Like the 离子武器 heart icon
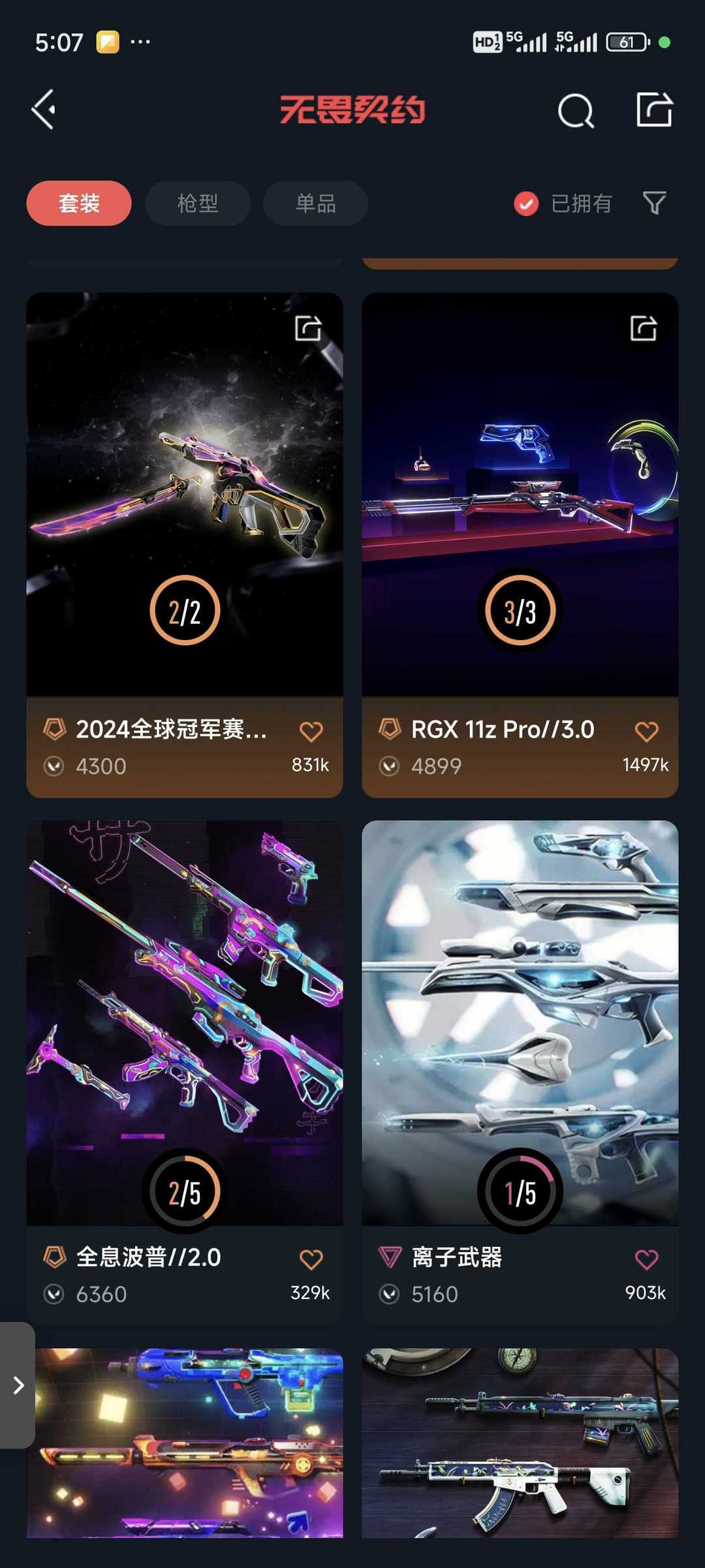This screenshot has height=1568, width=705. point(646,1259)
